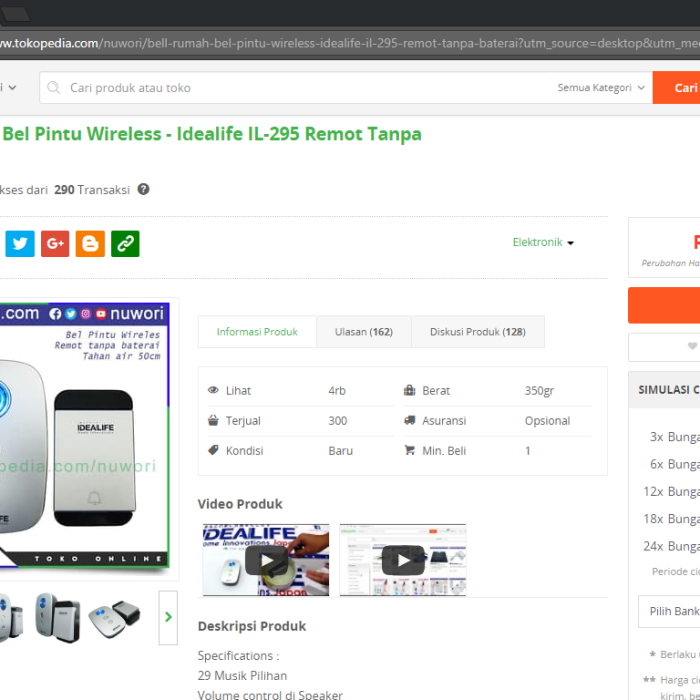This screenshot has height=700, width=700.
Task: Click the Perubahan Harga note
Action: 671,263
